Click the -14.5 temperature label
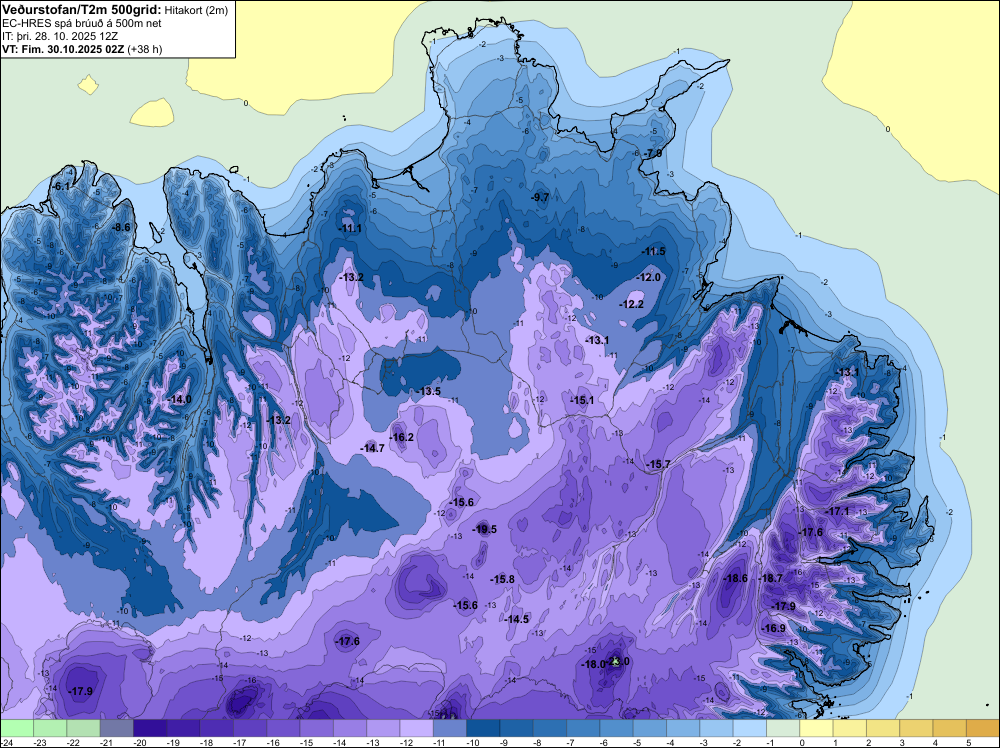The image size is (1000, 748). point(516,619)
